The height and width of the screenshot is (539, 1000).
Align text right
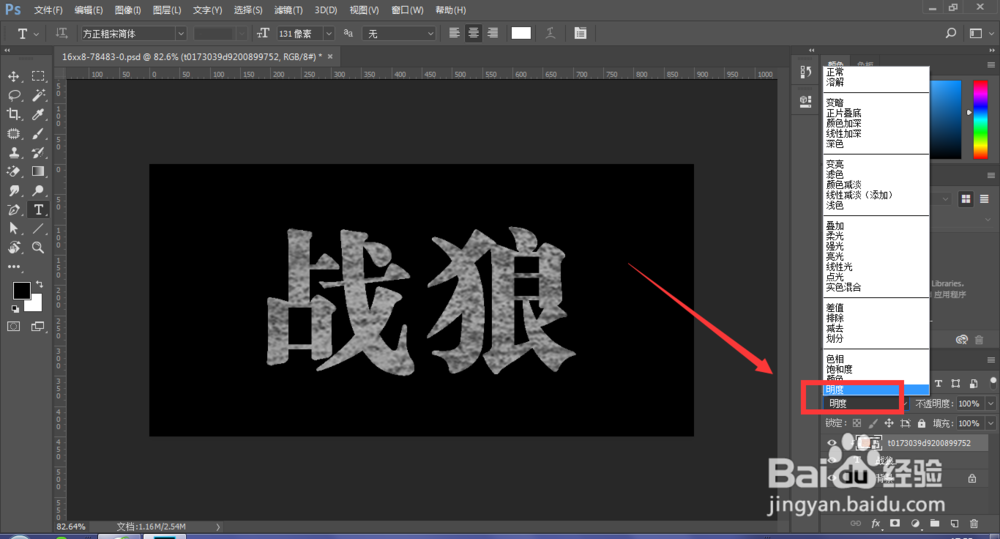[x=492, y=33]
